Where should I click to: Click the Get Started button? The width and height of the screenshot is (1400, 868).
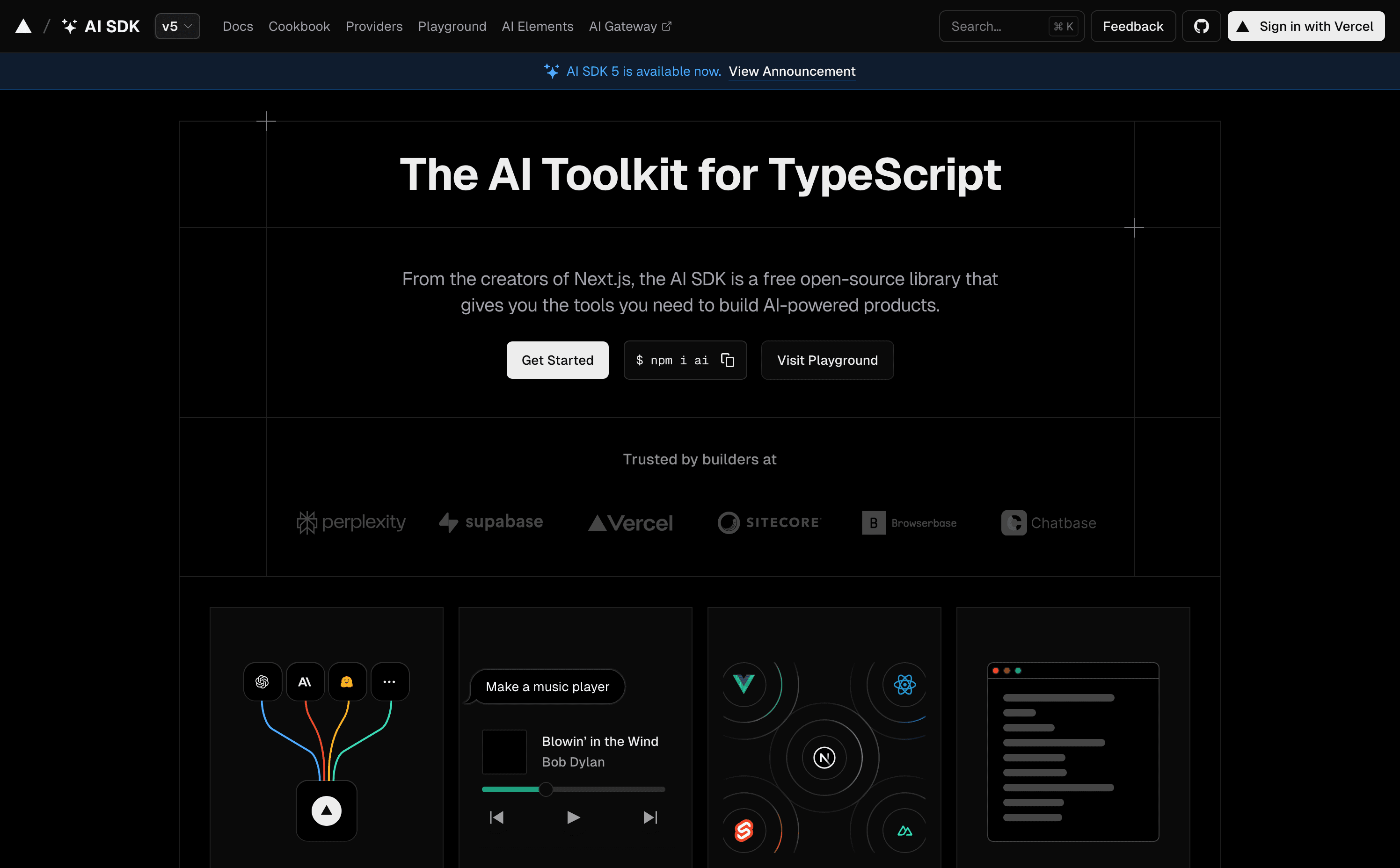(x=557, y=360)
